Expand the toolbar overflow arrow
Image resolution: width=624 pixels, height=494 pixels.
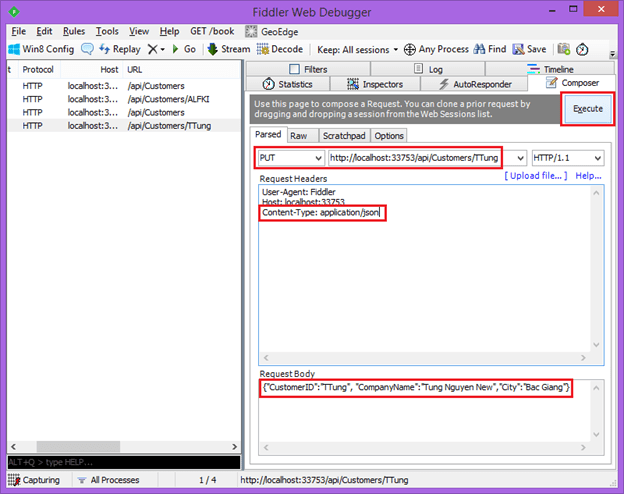point(613,54)
